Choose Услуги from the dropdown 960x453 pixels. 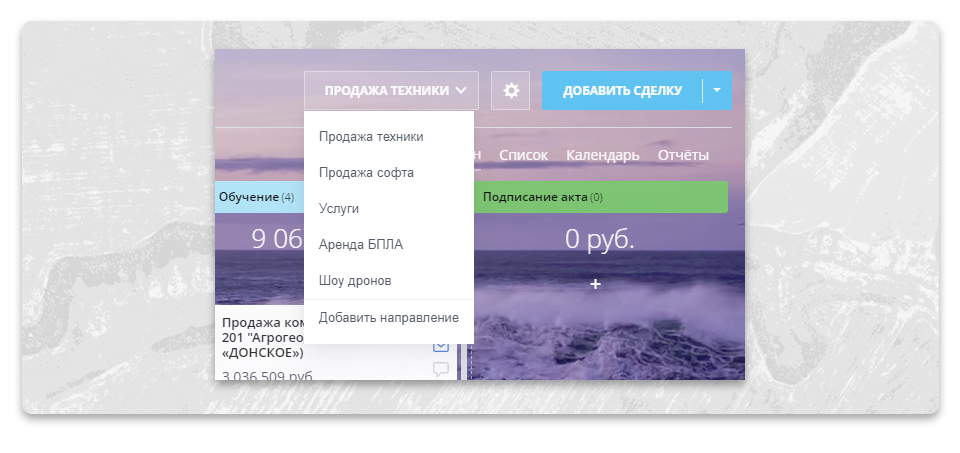(339, 209)
